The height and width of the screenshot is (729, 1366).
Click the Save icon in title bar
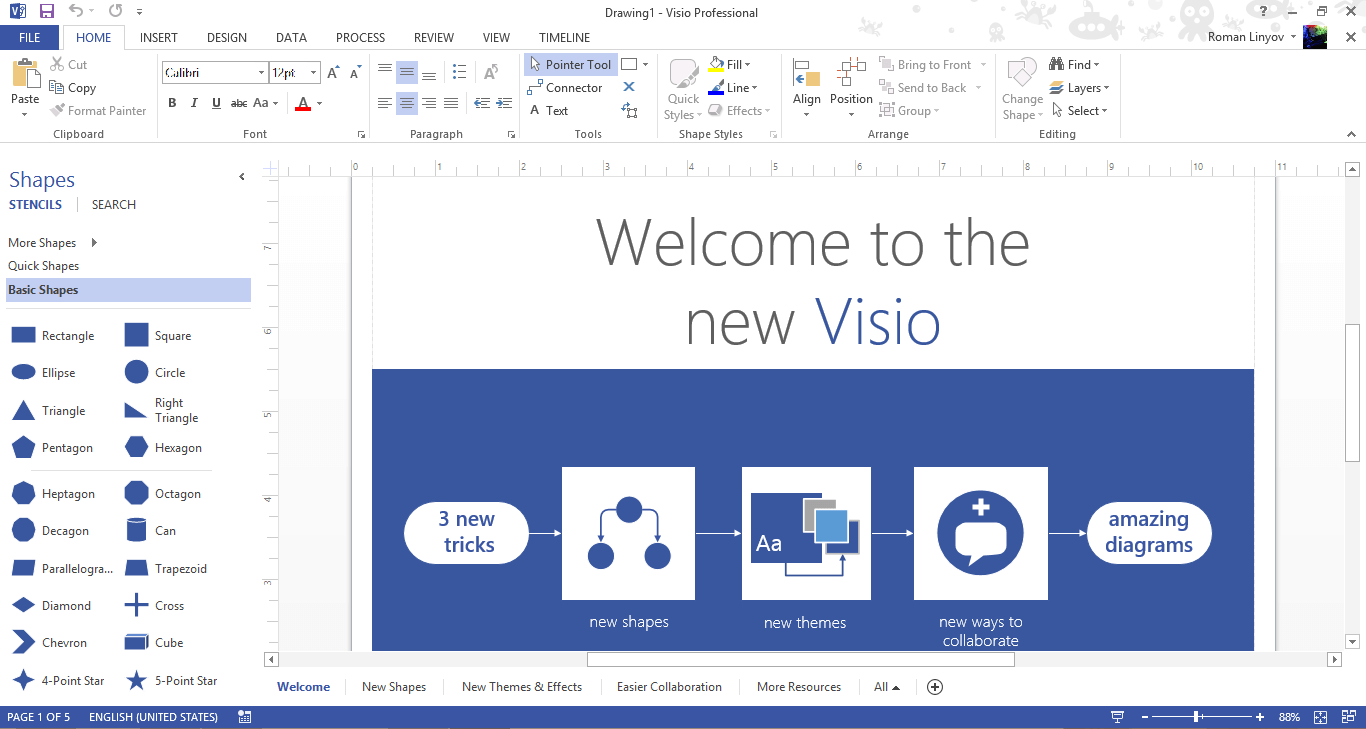(x=47, y=12)
